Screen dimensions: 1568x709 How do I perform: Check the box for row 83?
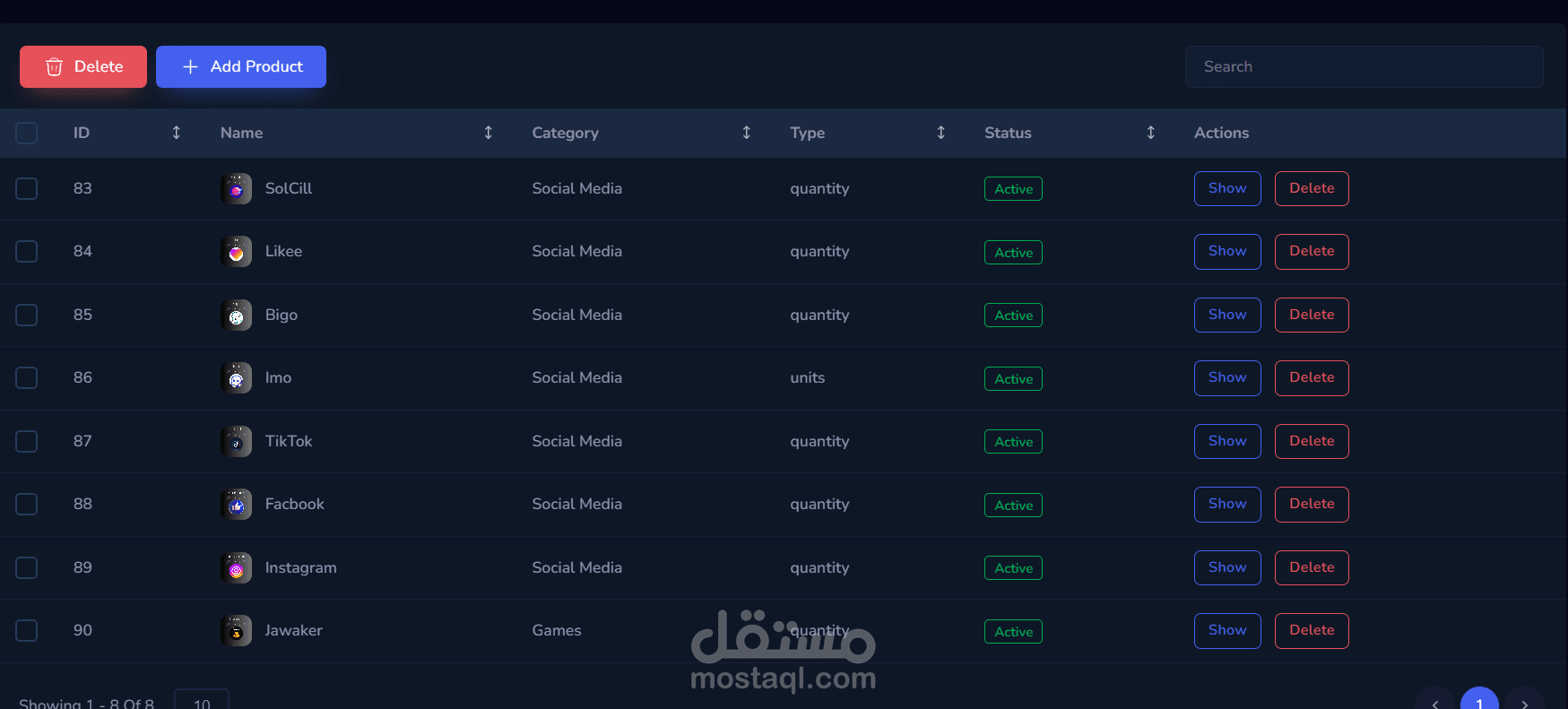coord(27,189)
